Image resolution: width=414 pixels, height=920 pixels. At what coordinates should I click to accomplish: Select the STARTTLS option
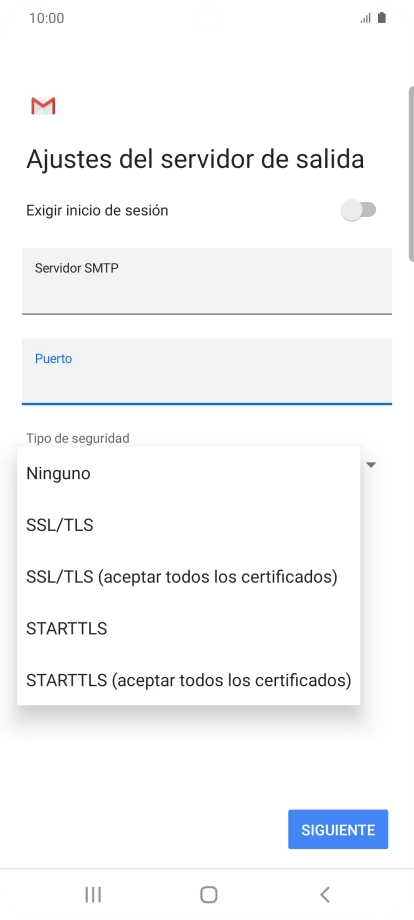pos(189,628)
